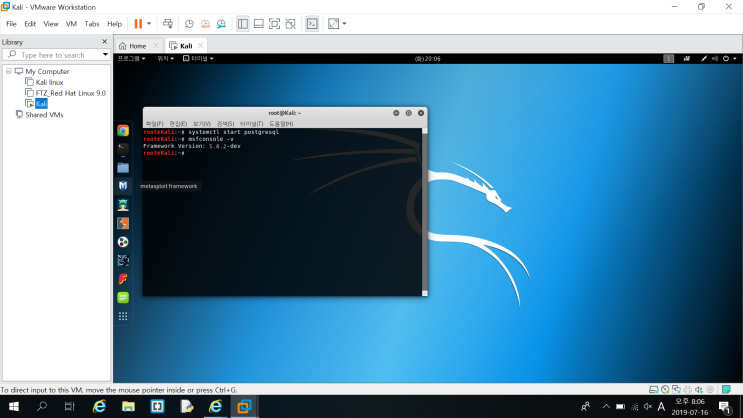Toggle the thumbnail bar view button
The width and height of the screenshot is (743, 418).
click(x=259, y=24)
